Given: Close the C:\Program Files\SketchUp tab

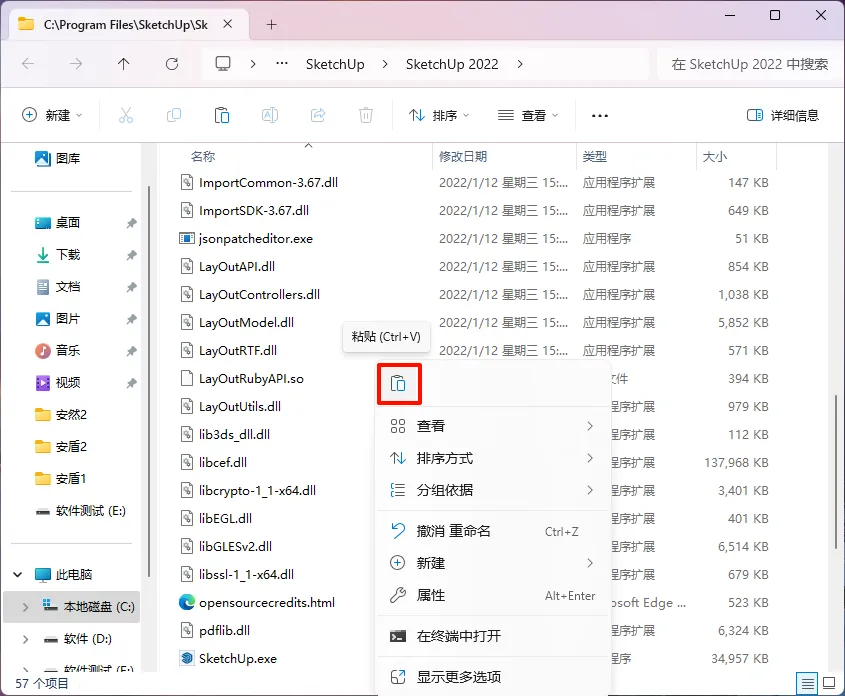Looking at the screenshot, I should click(227, 24).
